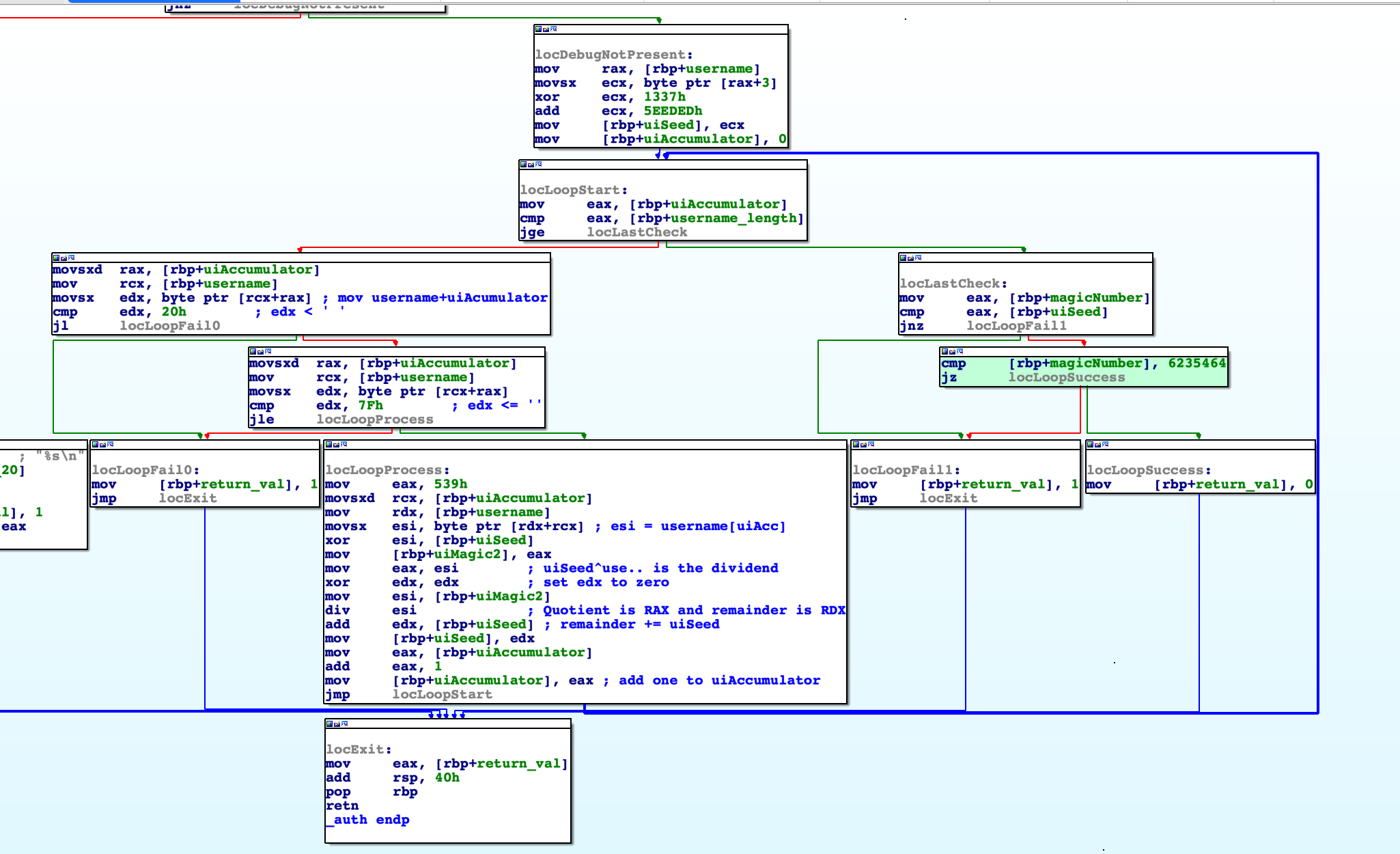
Task: Select the 'div esi' instruction line
Action: click(x=370, y=611)
